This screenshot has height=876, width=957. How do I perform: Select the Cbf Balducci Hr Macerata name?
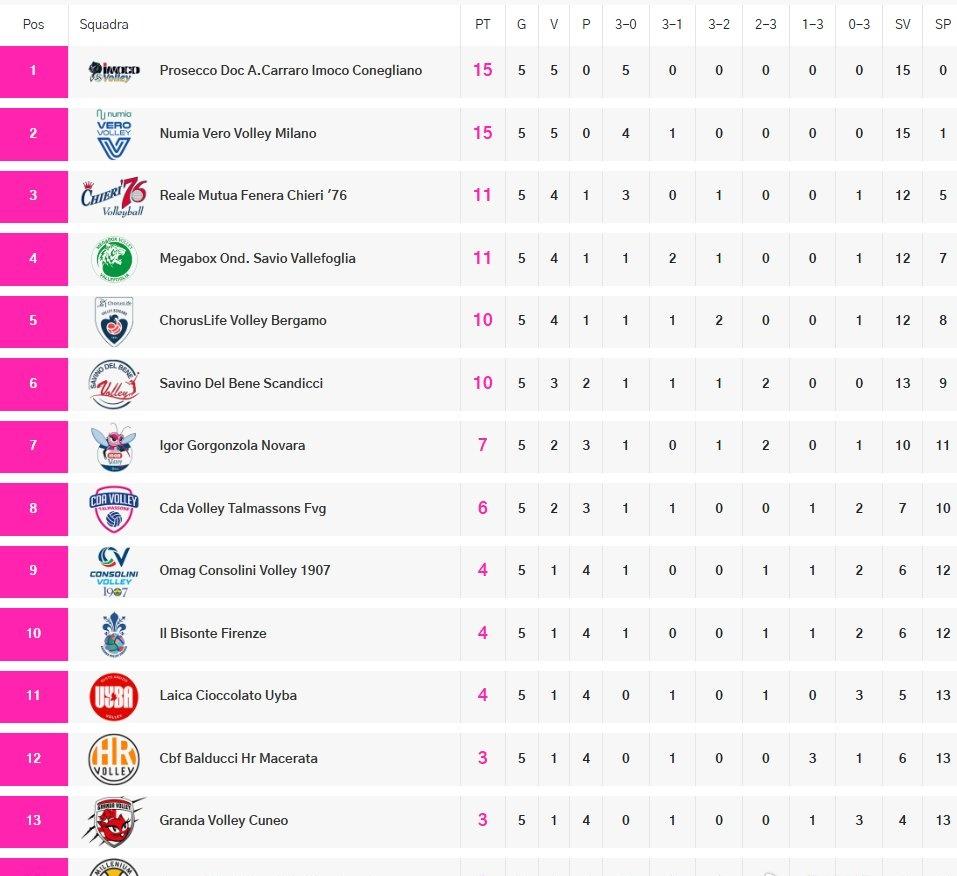[x=239, y=758]
